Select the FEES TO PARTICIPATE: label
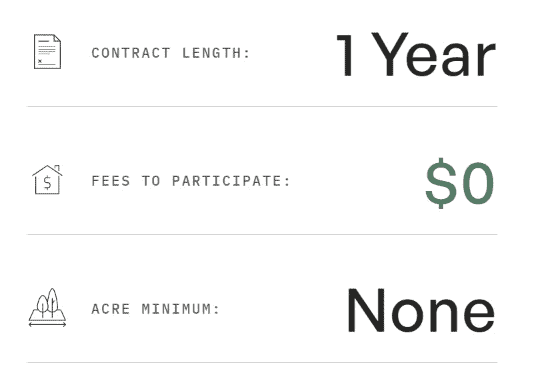 [x=191, y=181]
